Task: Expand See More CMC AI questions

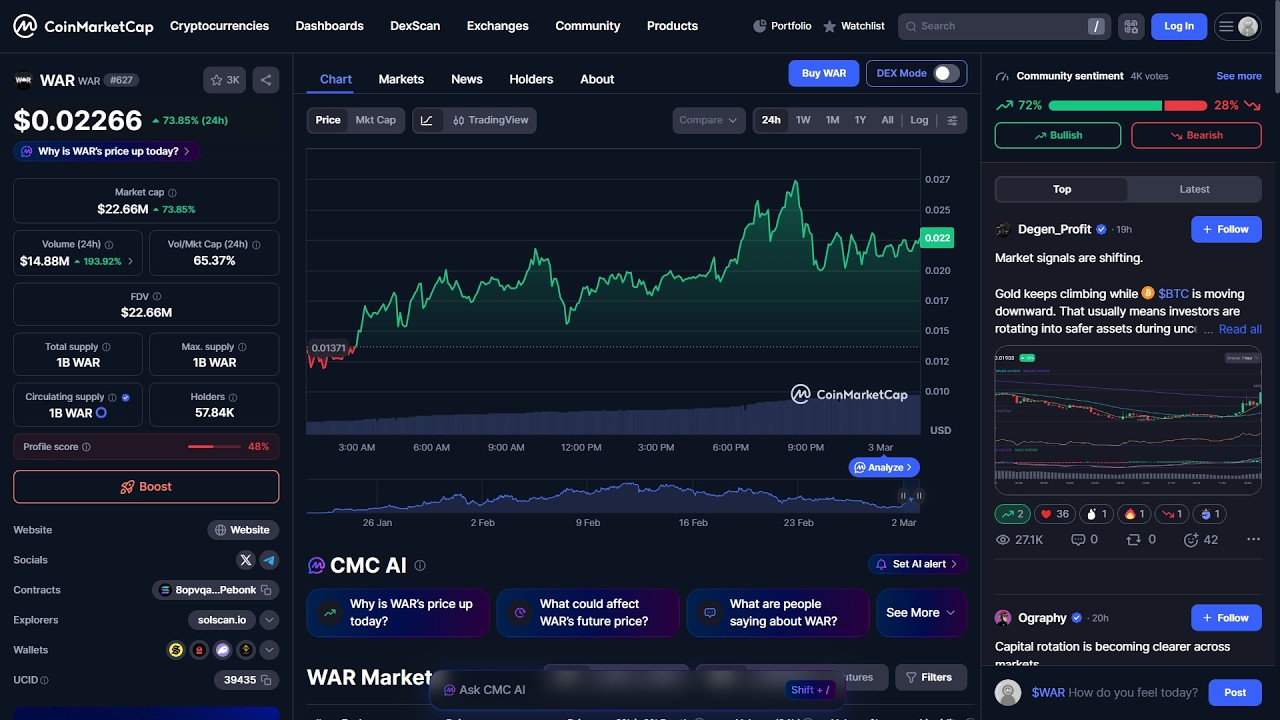Action: click(921, 613)
